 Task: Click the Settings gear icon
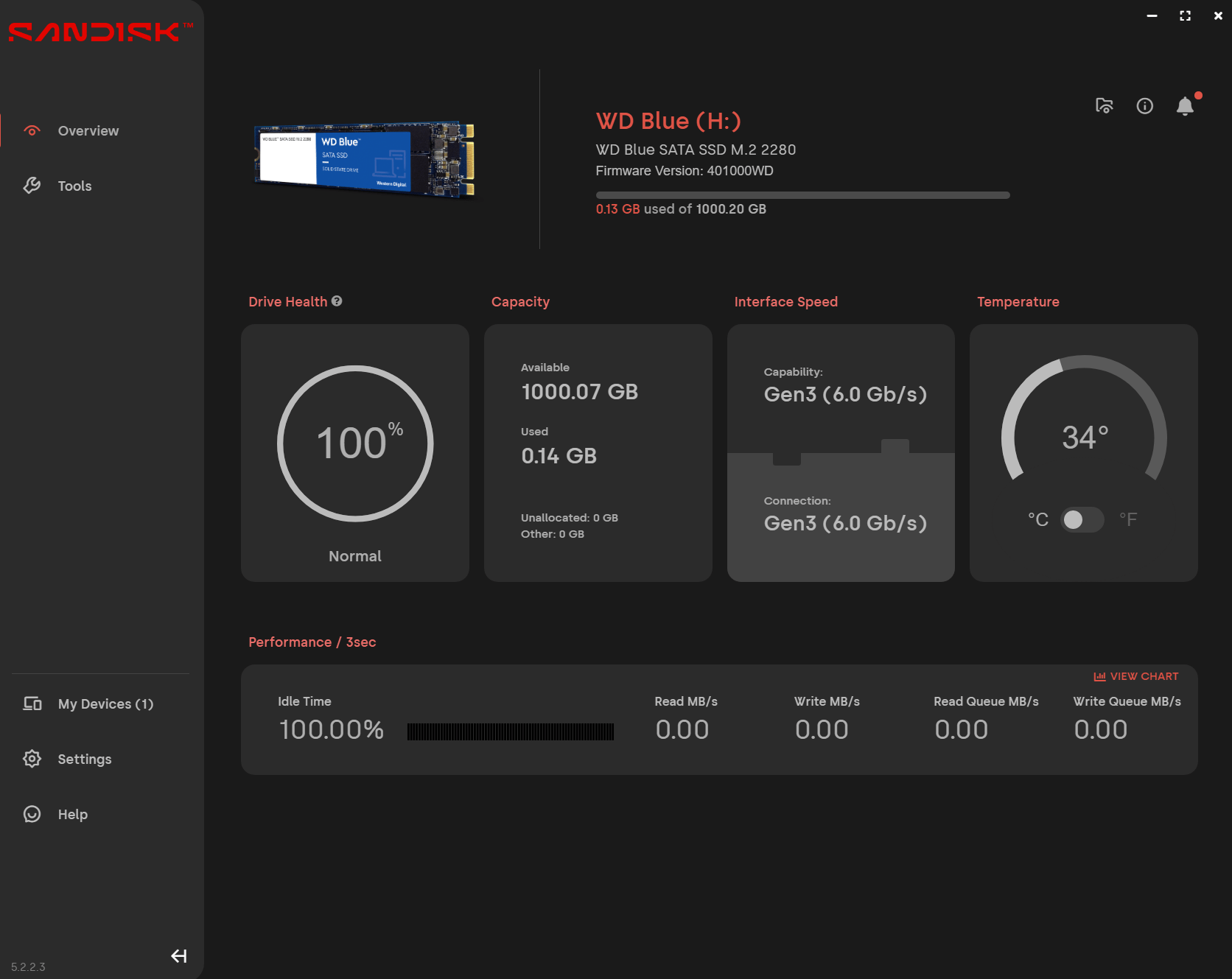point(32,759)
